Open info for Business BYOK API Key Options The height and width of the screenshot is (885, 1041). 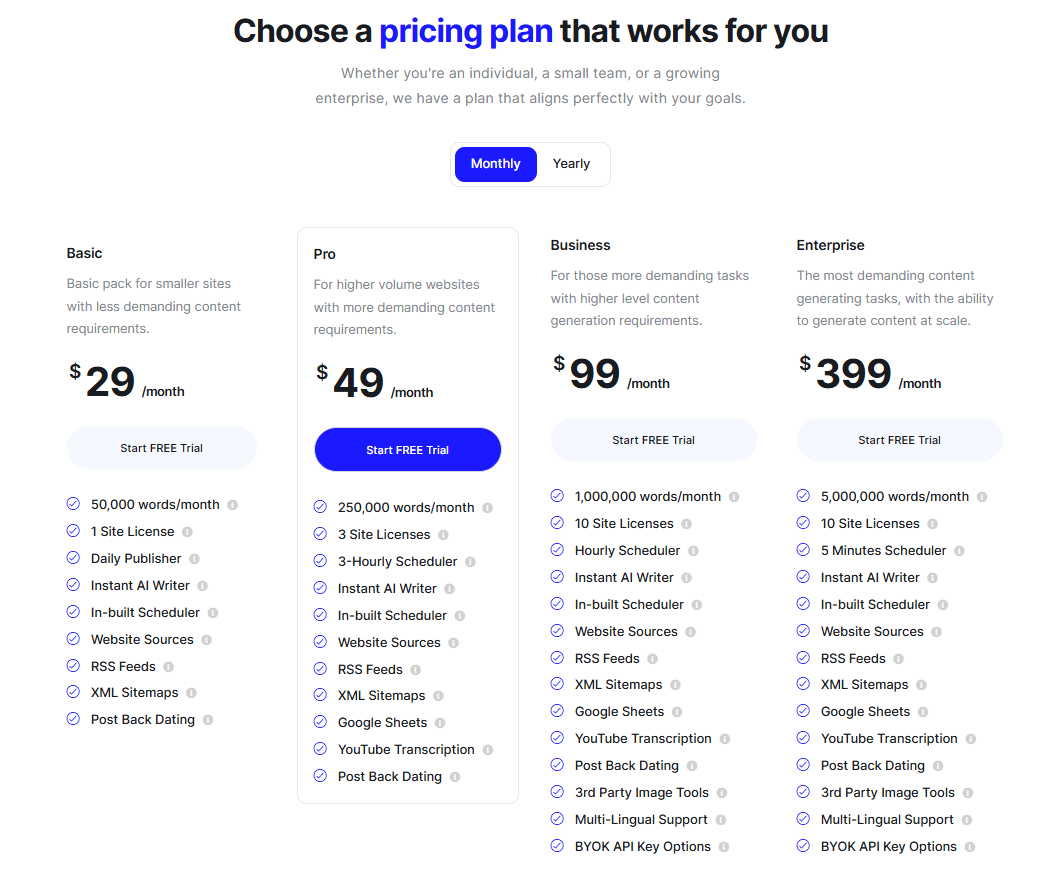click(x=724, y=847)
